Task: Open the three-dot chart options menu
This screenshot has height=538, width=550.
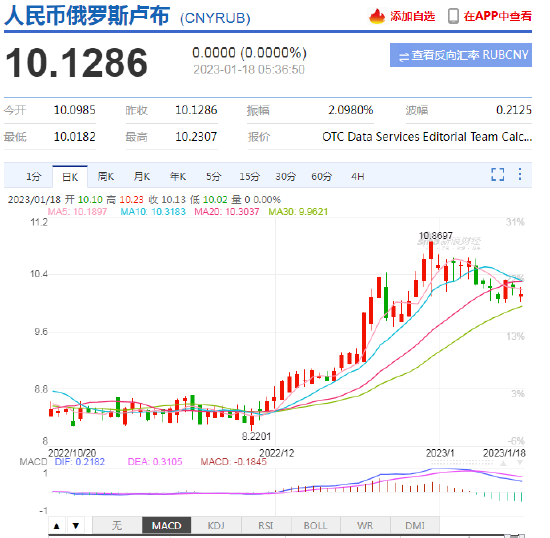Action: point(520,174)
